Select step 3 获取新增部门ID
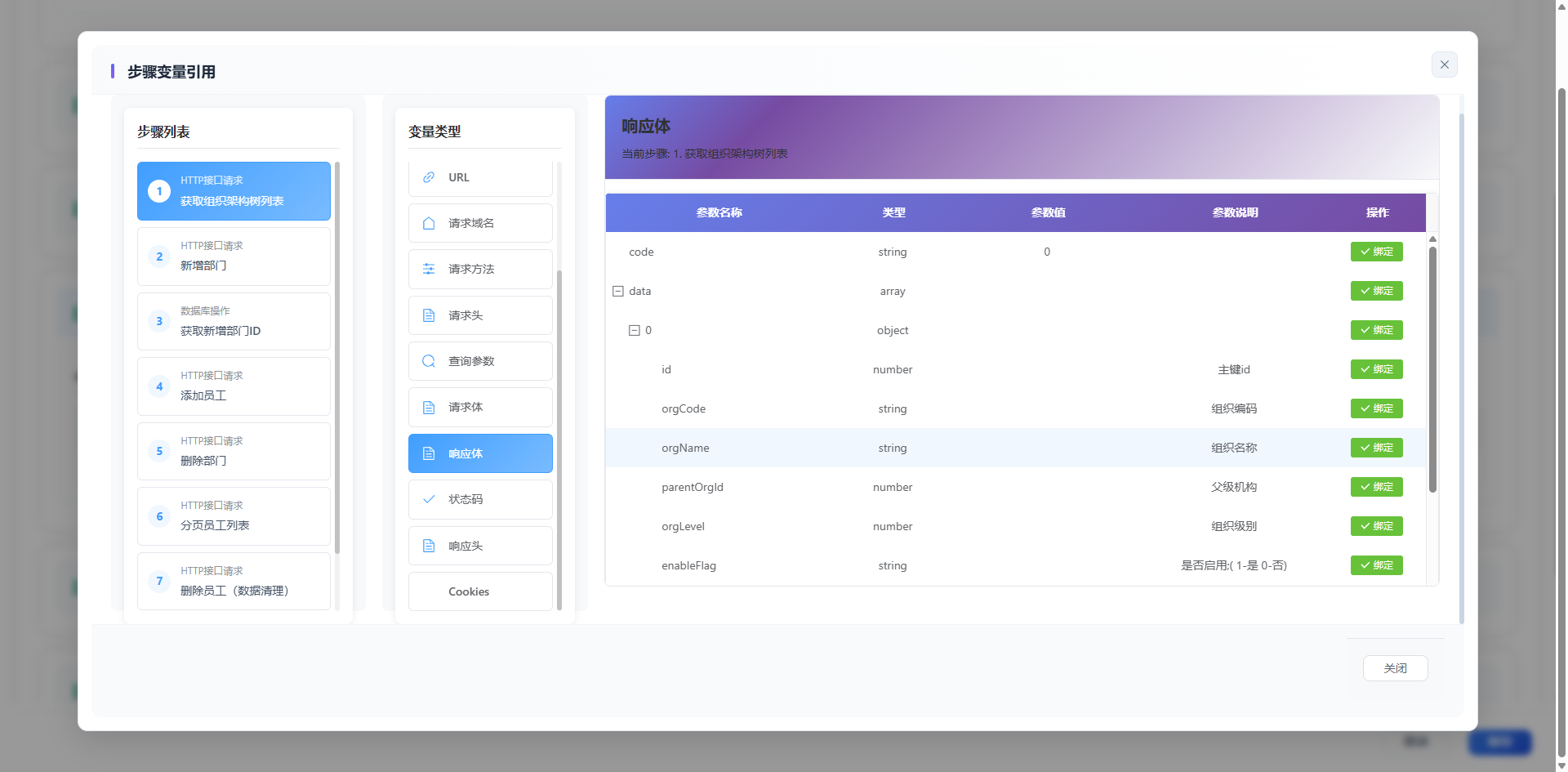 [234, 321]
